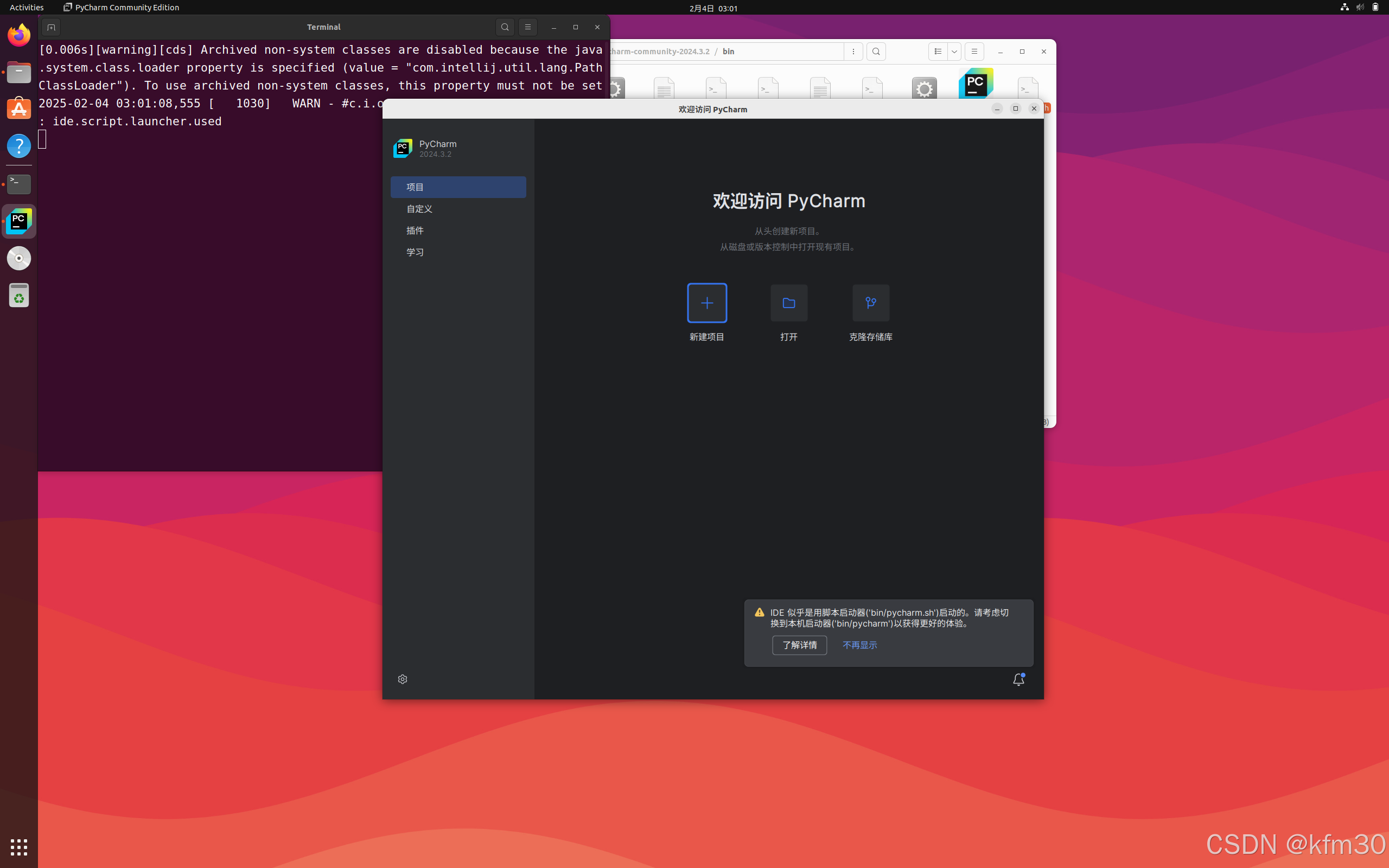
Task: Open the Terminal hamburger menu
Action: 527,27
